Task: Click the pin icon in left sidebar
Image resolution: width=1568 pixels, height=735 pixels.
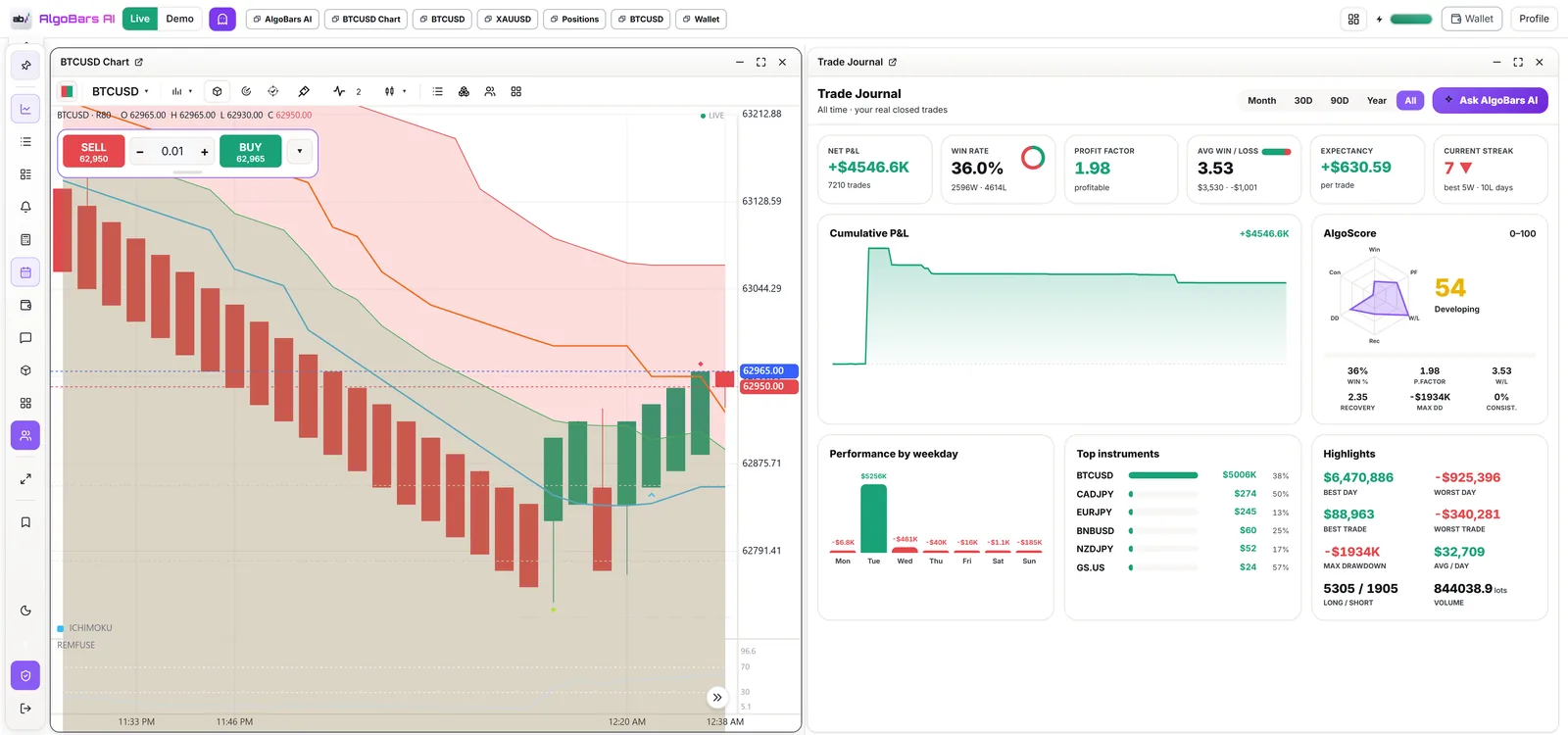Action: click(x=25, y=66)
